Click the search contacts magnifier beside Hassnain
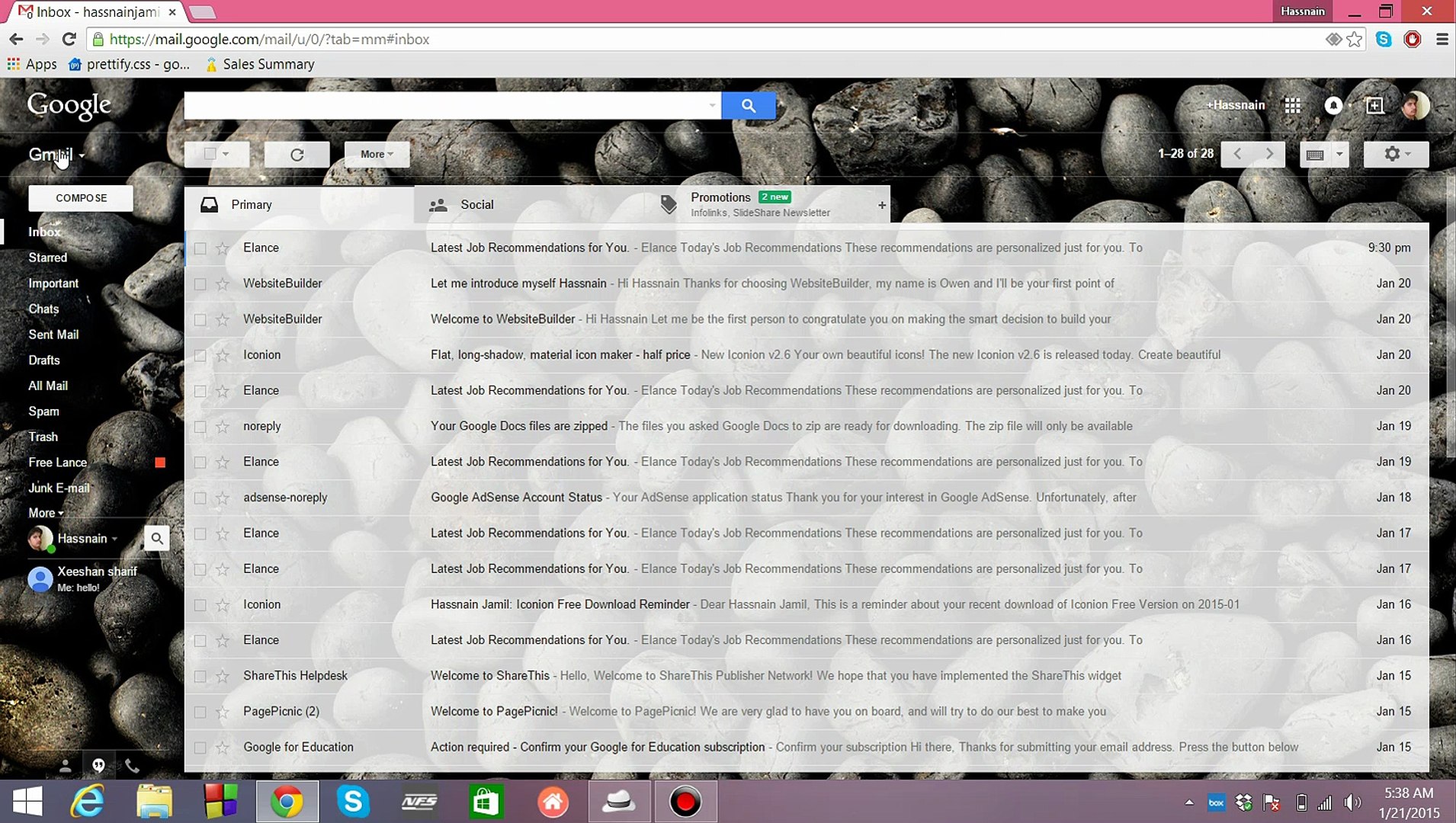The width and height of the screenshot is (1456, 823). 156,538
